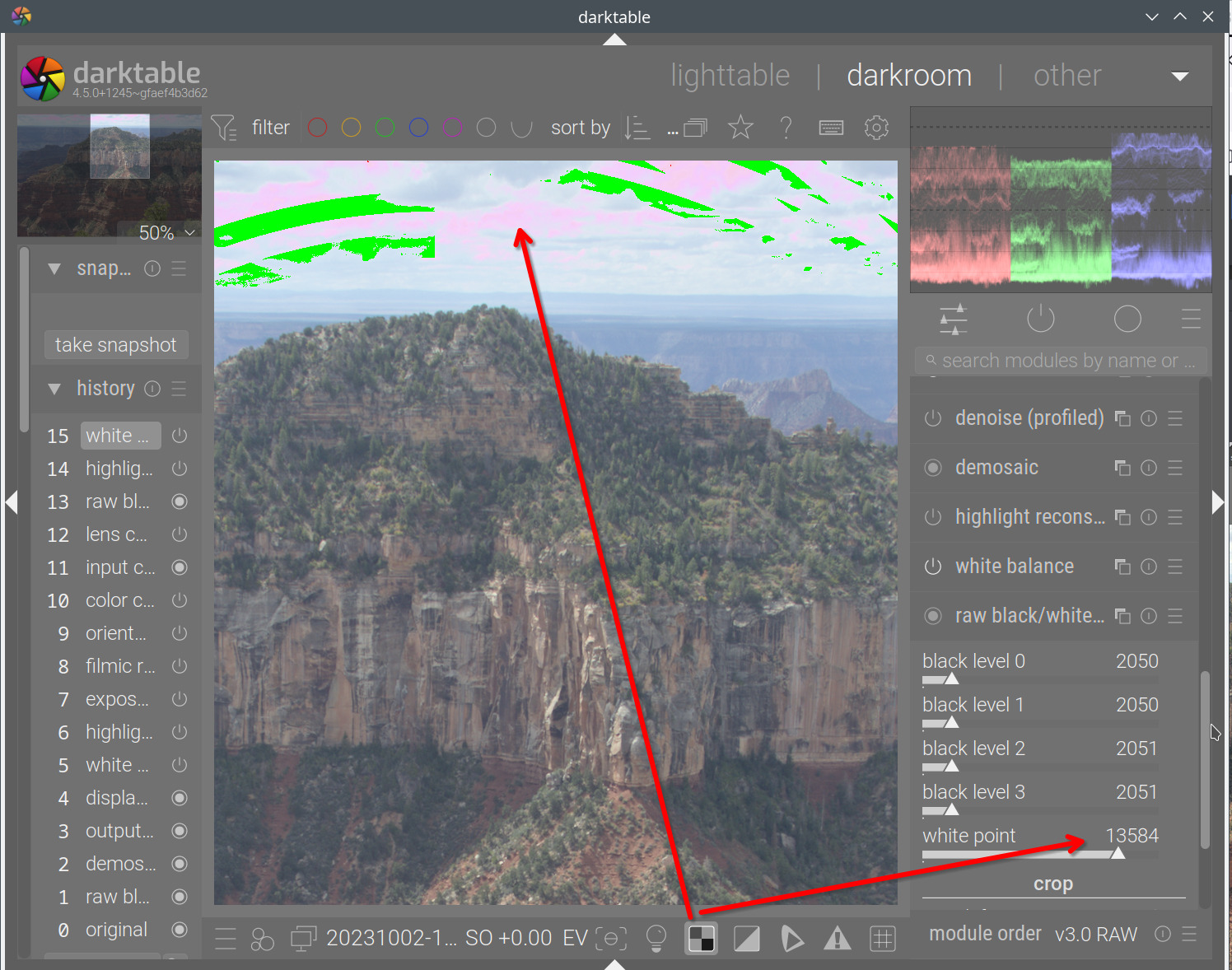
Task: Open the darkroom view tab
Action: tap(908, 75)
